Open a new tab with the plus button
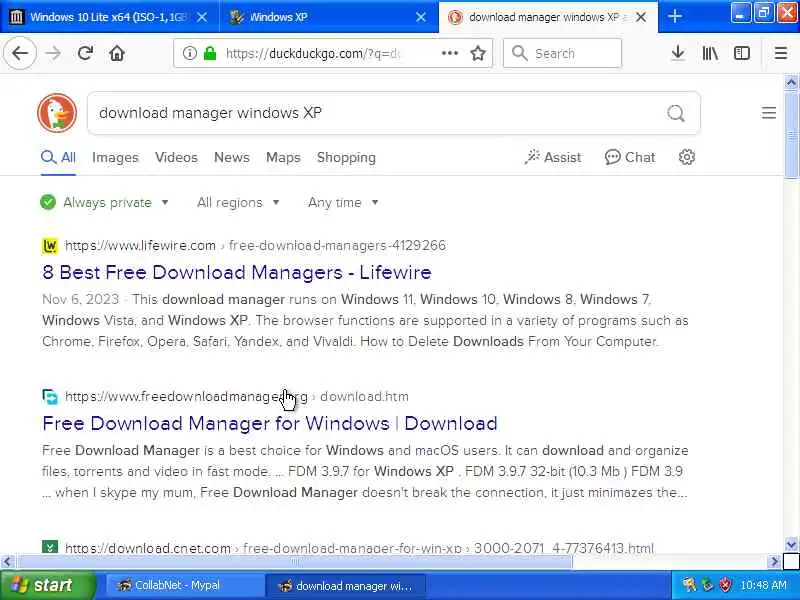Image resolution: width=800 pixels, height=600 pixels. tap(674, 16)
